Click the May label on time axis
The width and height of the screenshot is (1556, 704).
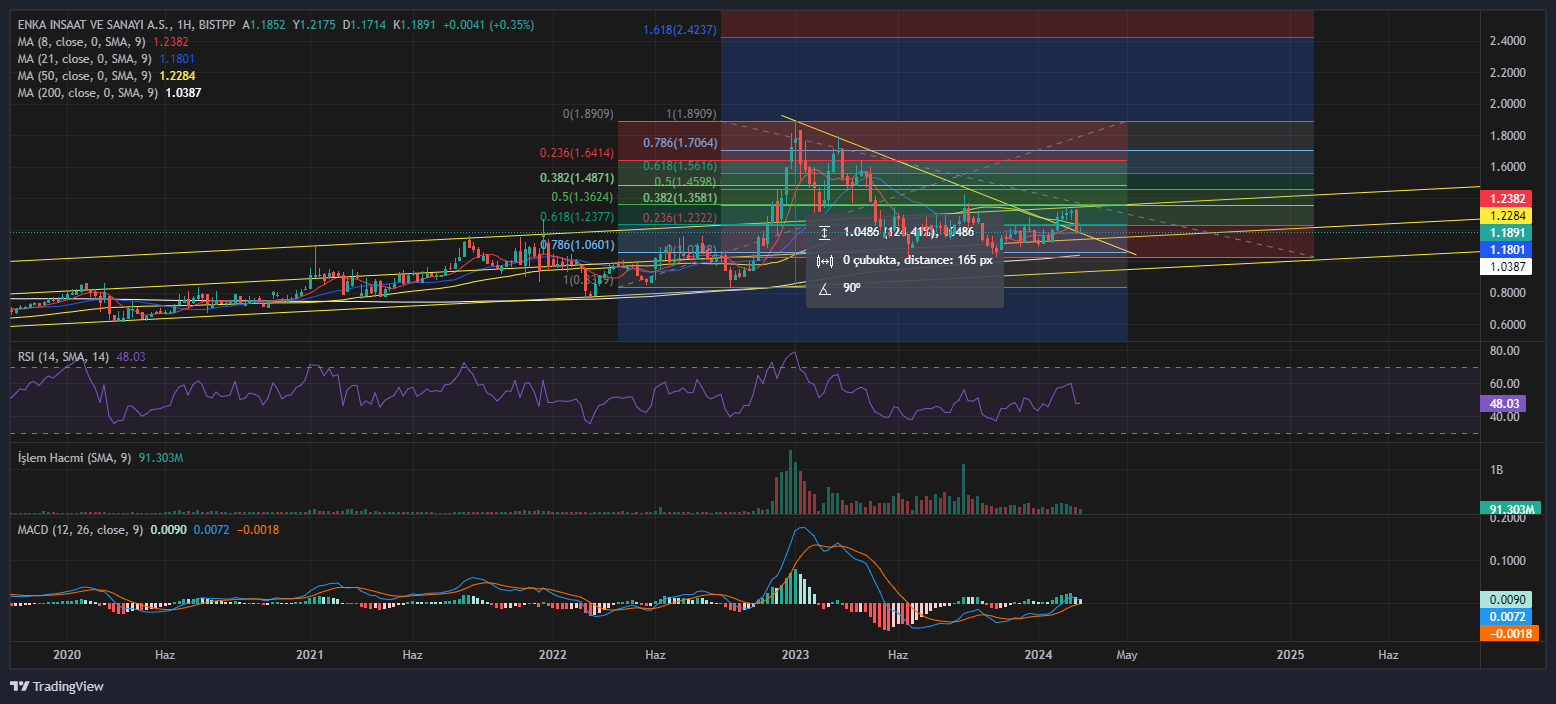pyautogui.click(x=1127, y=655)
